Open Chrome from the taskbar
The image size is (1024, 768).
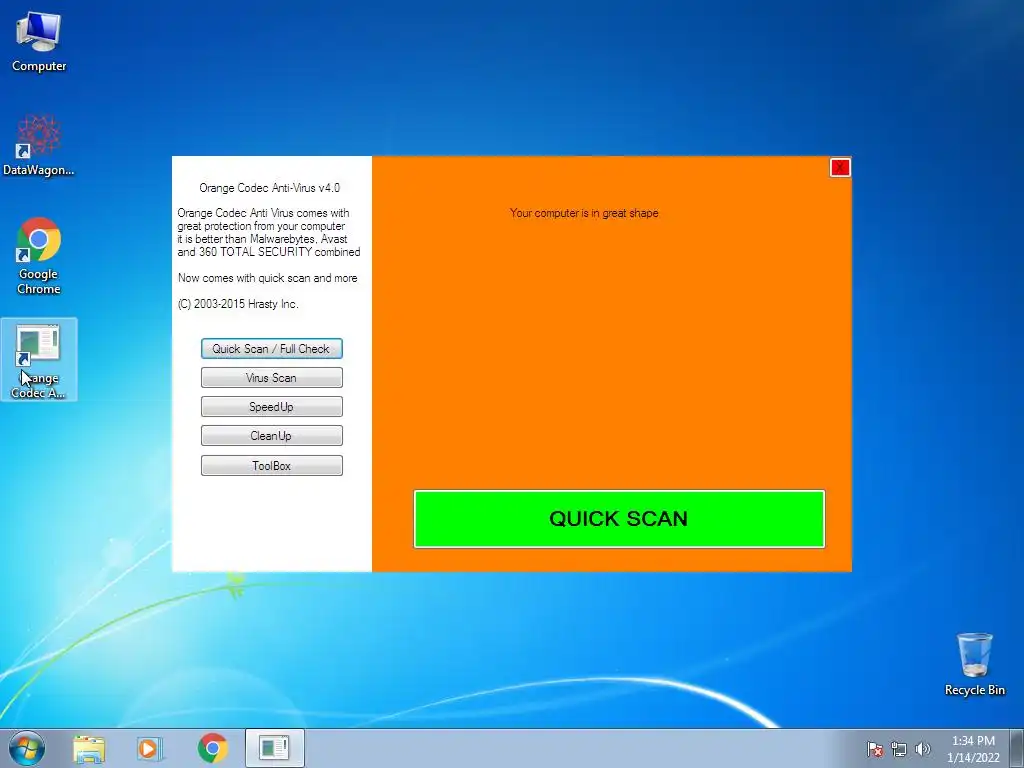pyautogui.click(x=212, y=748)
